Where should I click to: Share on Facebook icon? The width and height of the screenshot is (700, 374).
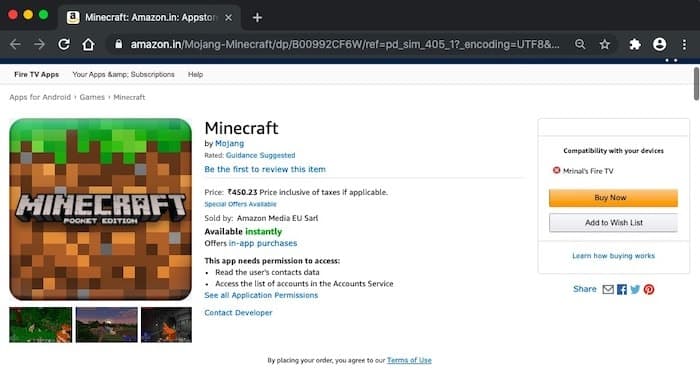[x=621, y=289]
